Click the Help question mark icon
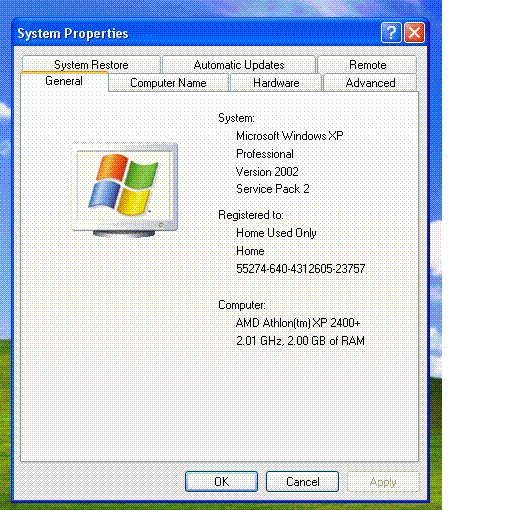Viewport: 512px width, 510px height. click(391, 33)
